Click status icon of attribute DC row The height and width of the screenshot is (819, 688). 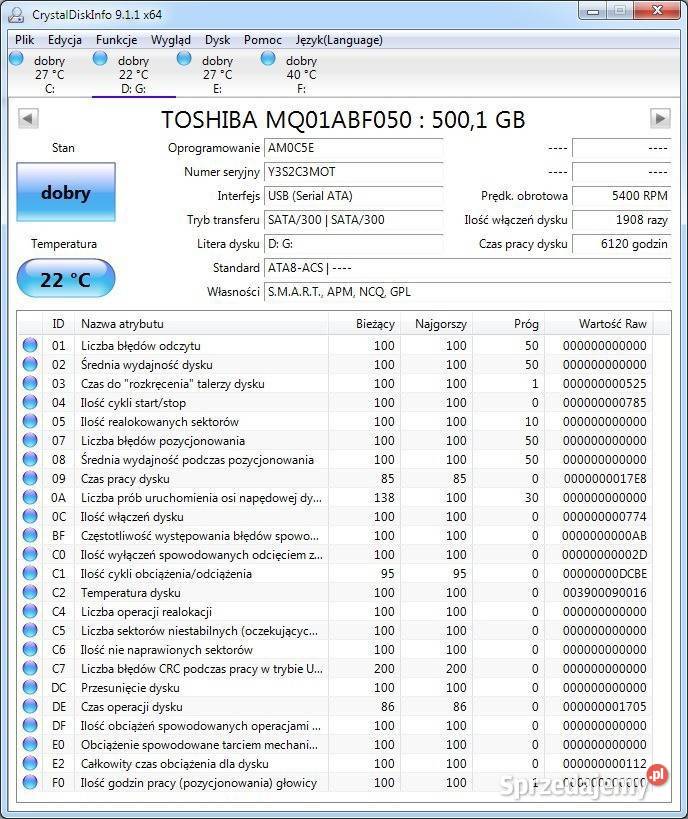click(30, 687)
